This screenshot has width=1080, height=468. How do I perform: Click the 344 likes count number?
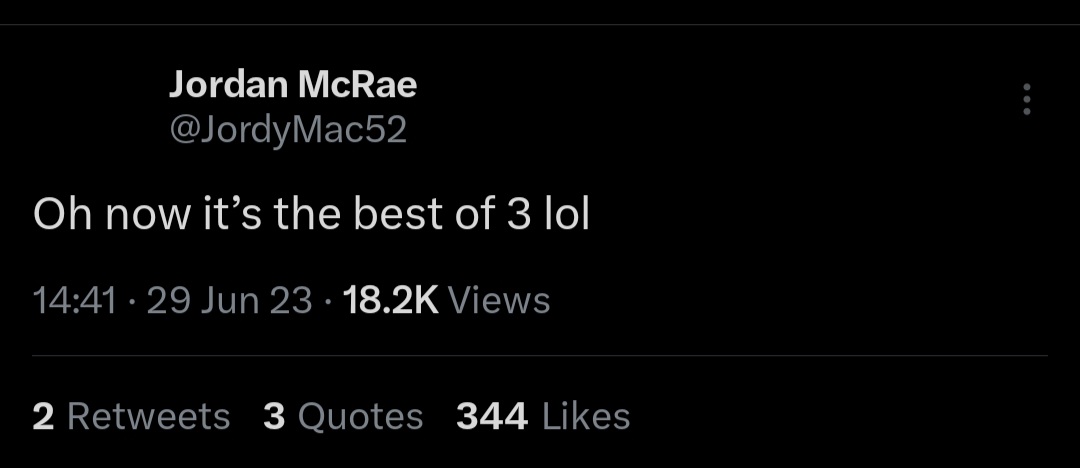coord(492,416)
